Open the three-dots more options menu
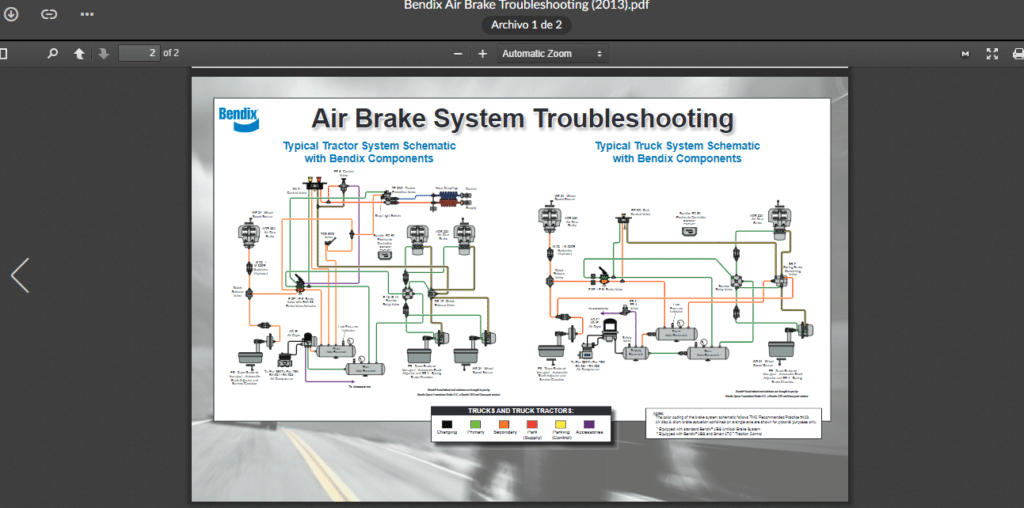The height and width of the screenshot is (508, 1024). (87, 14)
